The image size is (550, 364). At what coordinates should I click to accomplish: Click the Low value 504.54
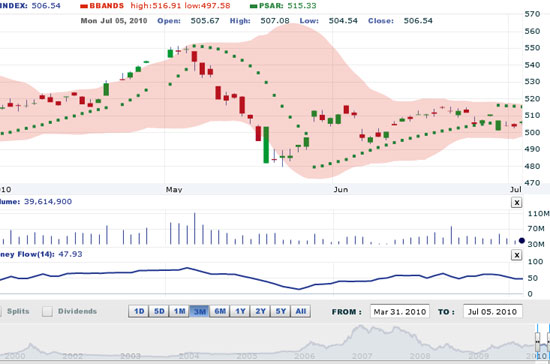[343, 21]
